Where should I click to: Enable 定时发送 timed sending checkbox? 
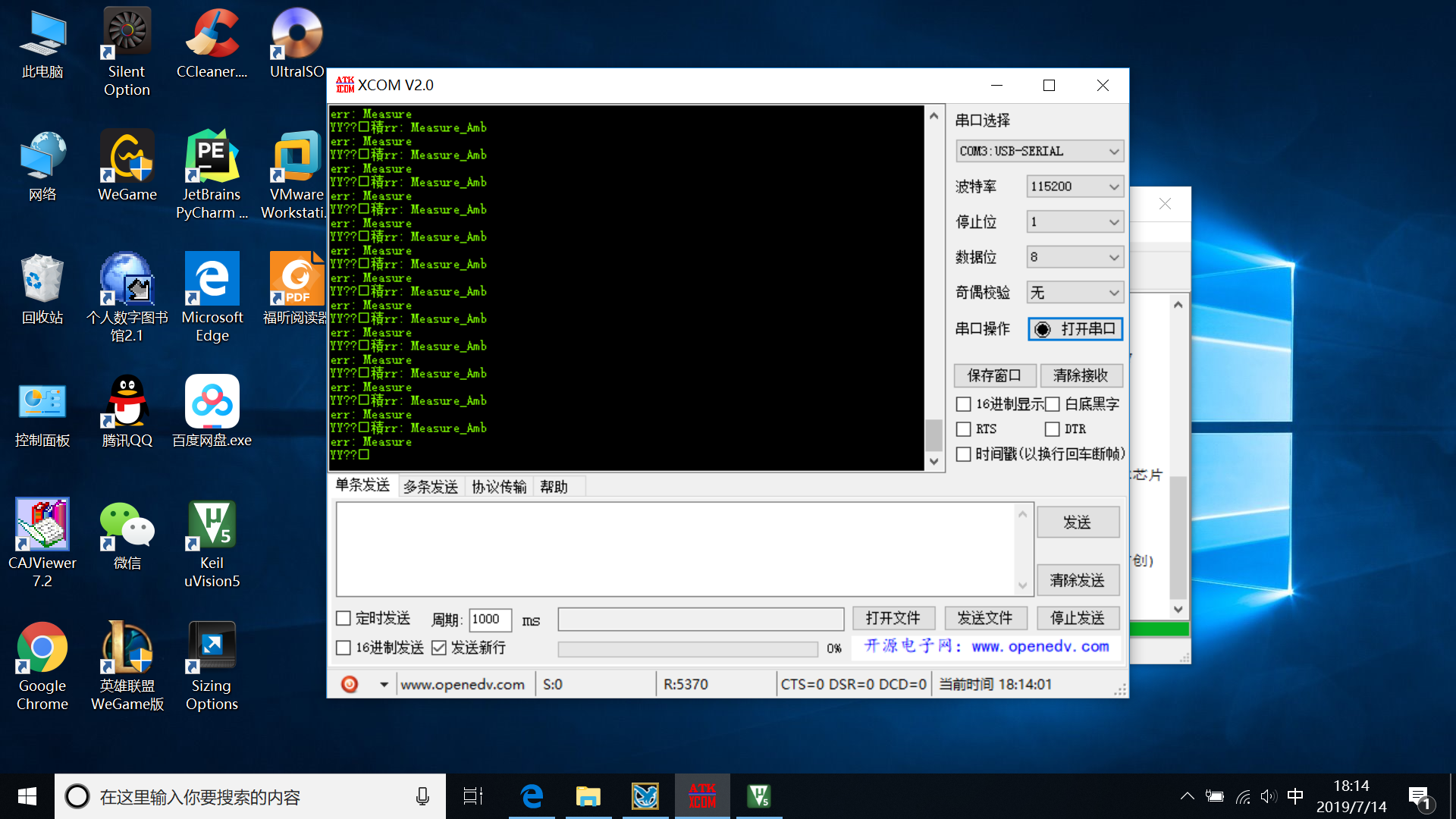click(x=343, y=619)
